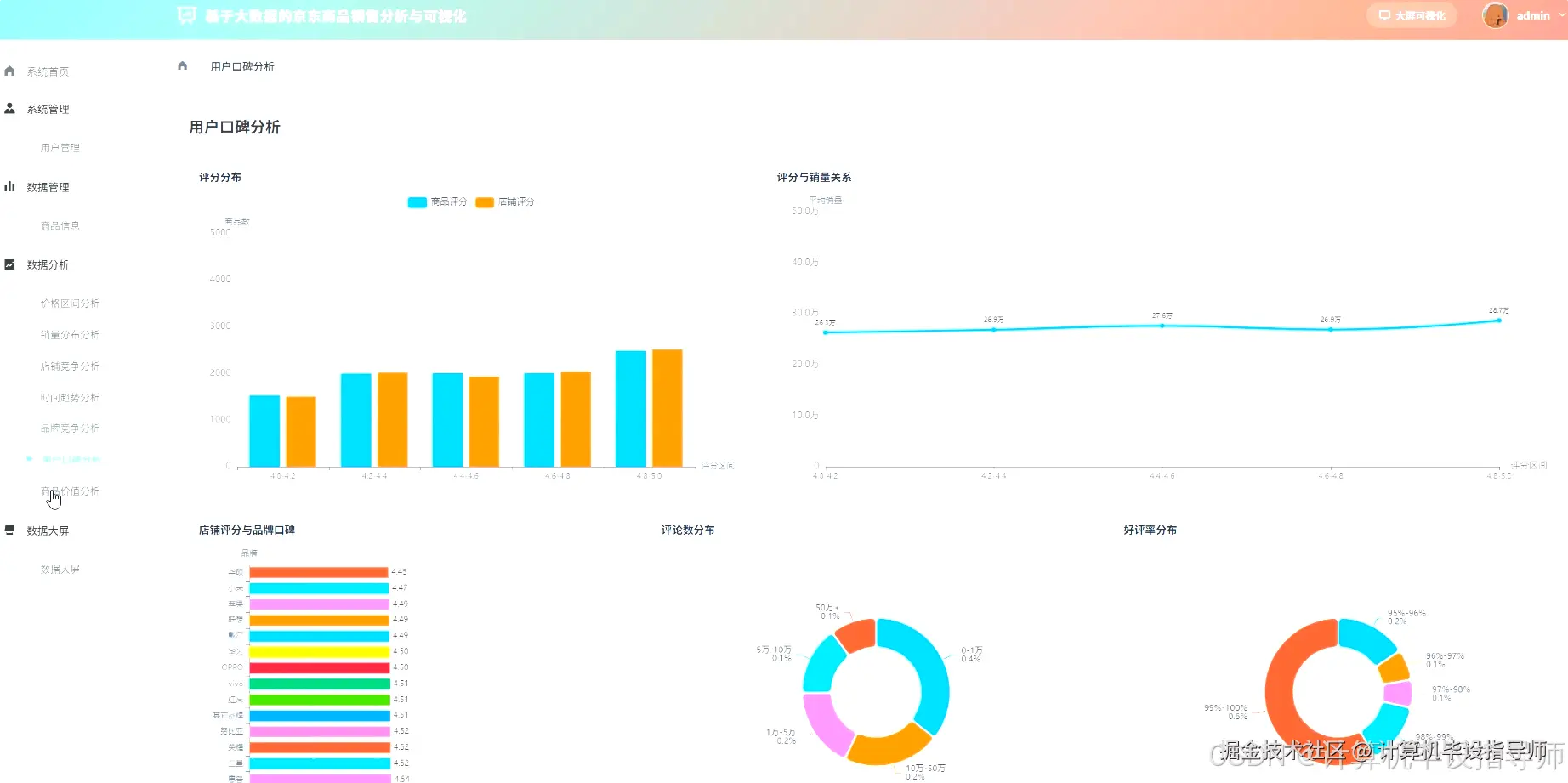This screenshot has width=1568, height=783.
Task: Click 用户口碑分析 breadcrumb link
Action: pyautogui.click(x=242, y=66)
